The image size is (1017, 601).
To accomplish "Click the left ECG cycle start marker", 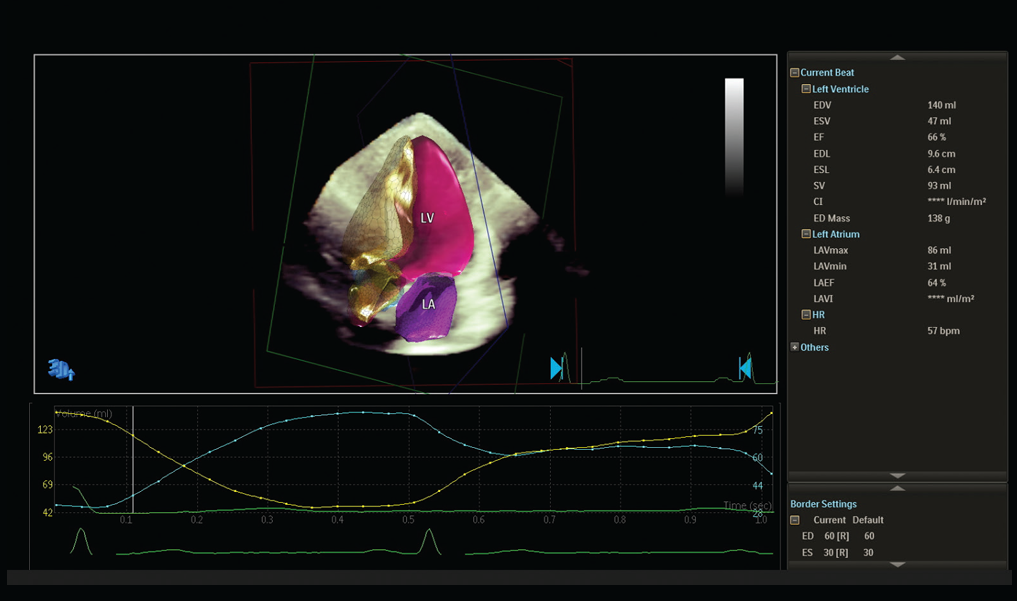I will [556, 369].
